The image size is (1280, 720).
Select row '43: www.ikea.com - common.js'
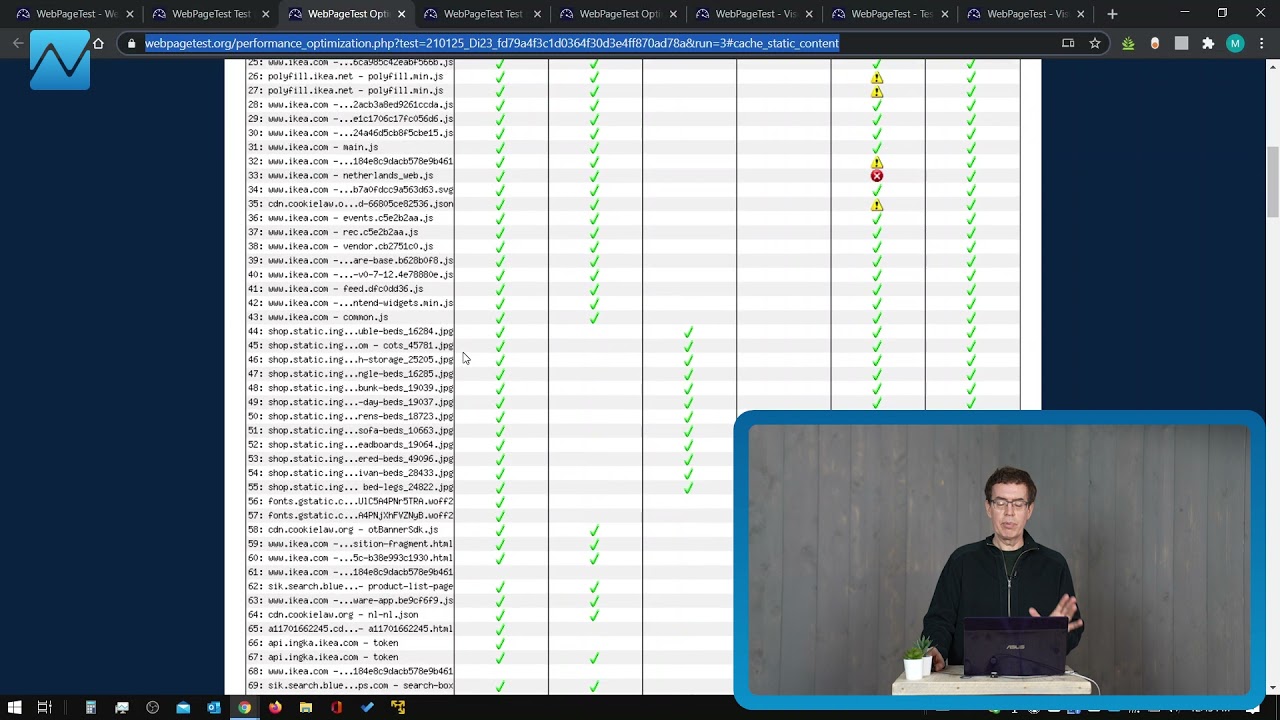point(318,317)
